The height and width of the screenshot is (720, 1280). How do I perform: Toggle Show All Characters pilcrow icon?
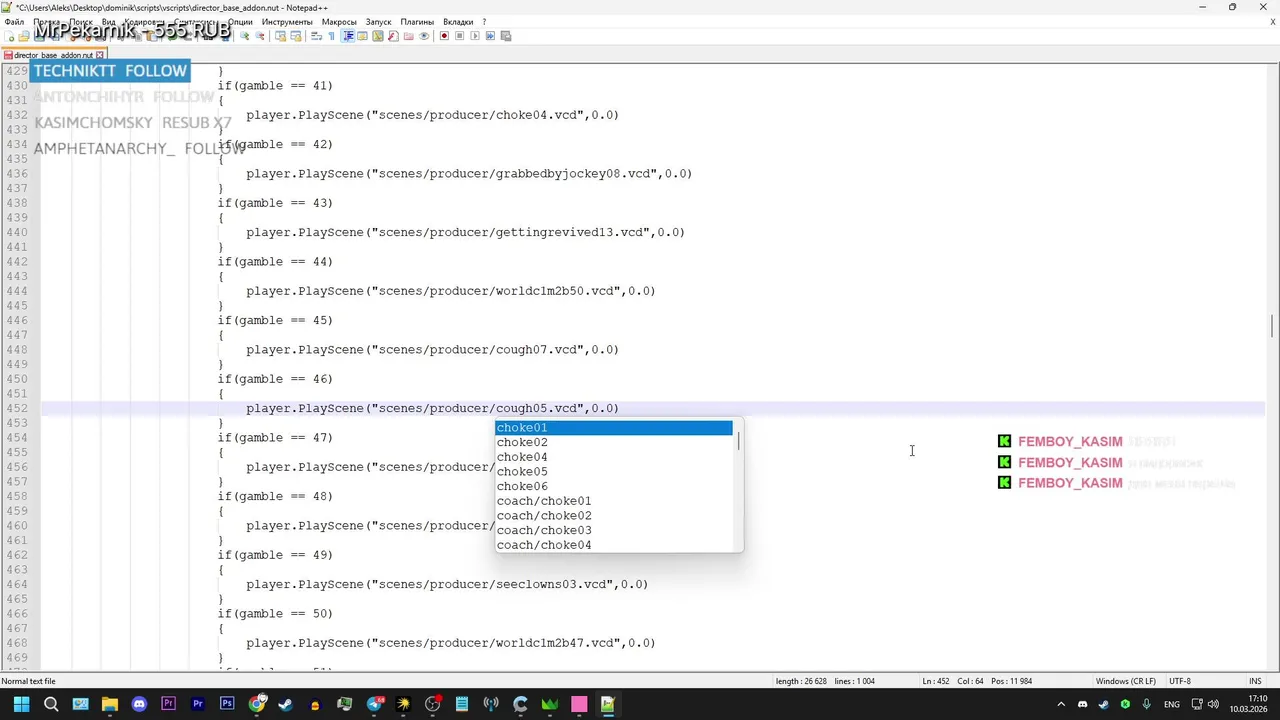pos(331,36)
